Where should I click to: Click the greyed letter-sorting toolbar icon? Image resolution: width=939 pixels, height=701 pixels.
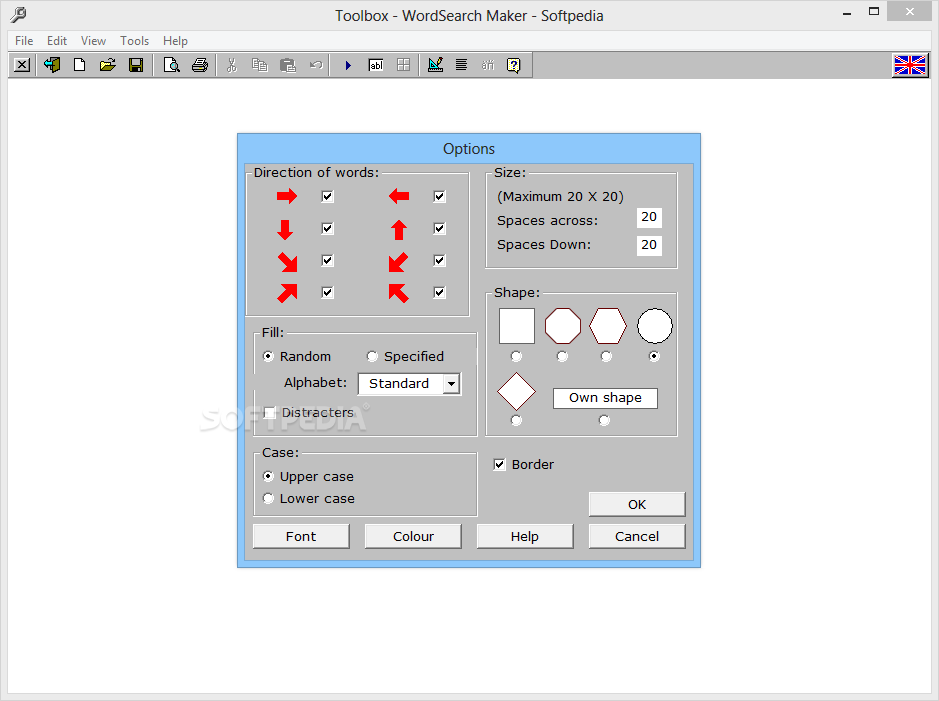point(488,65)
